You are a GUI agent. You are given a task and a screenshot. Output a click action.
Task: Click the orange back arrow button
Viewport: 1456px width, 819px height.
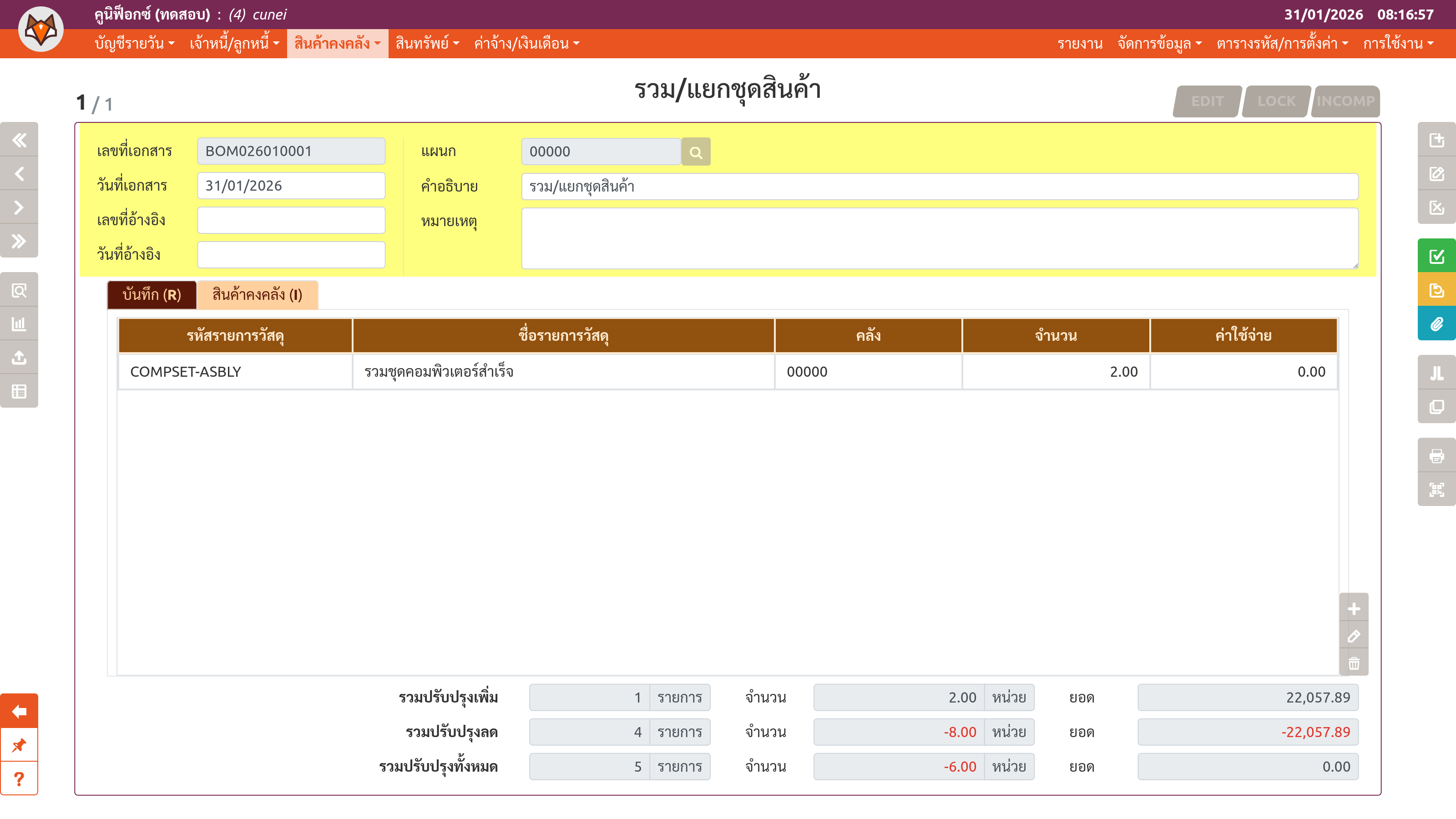(19, 711)
